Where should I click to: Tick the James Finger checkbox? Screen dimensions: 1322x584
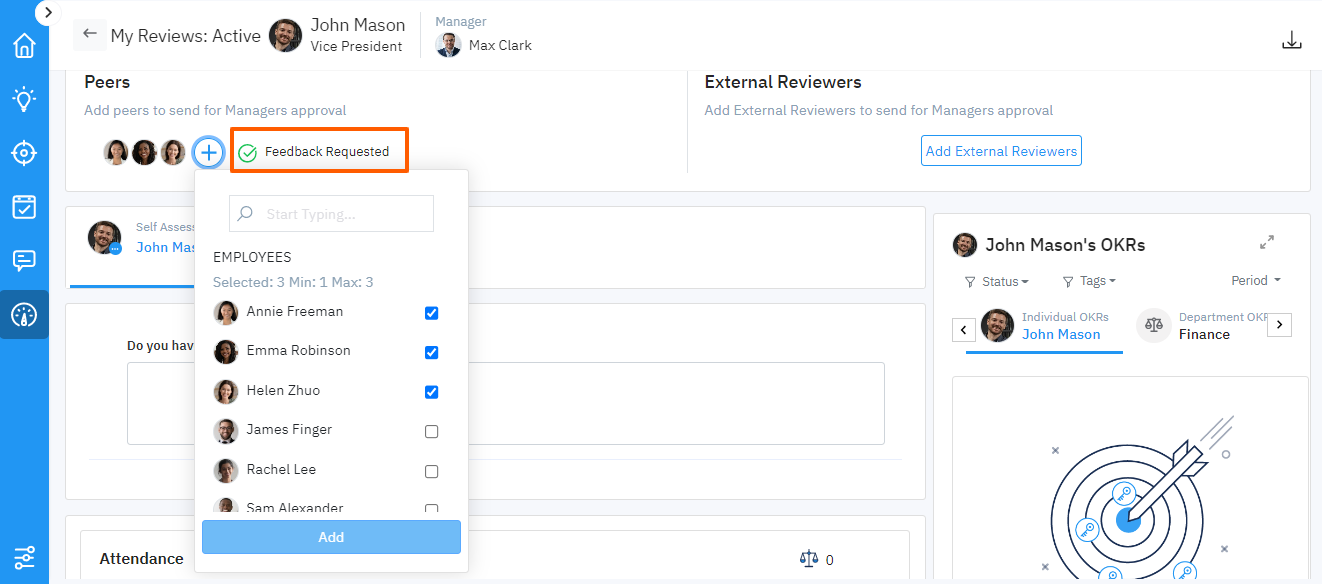pyautogui.click(x=432, y=432)
